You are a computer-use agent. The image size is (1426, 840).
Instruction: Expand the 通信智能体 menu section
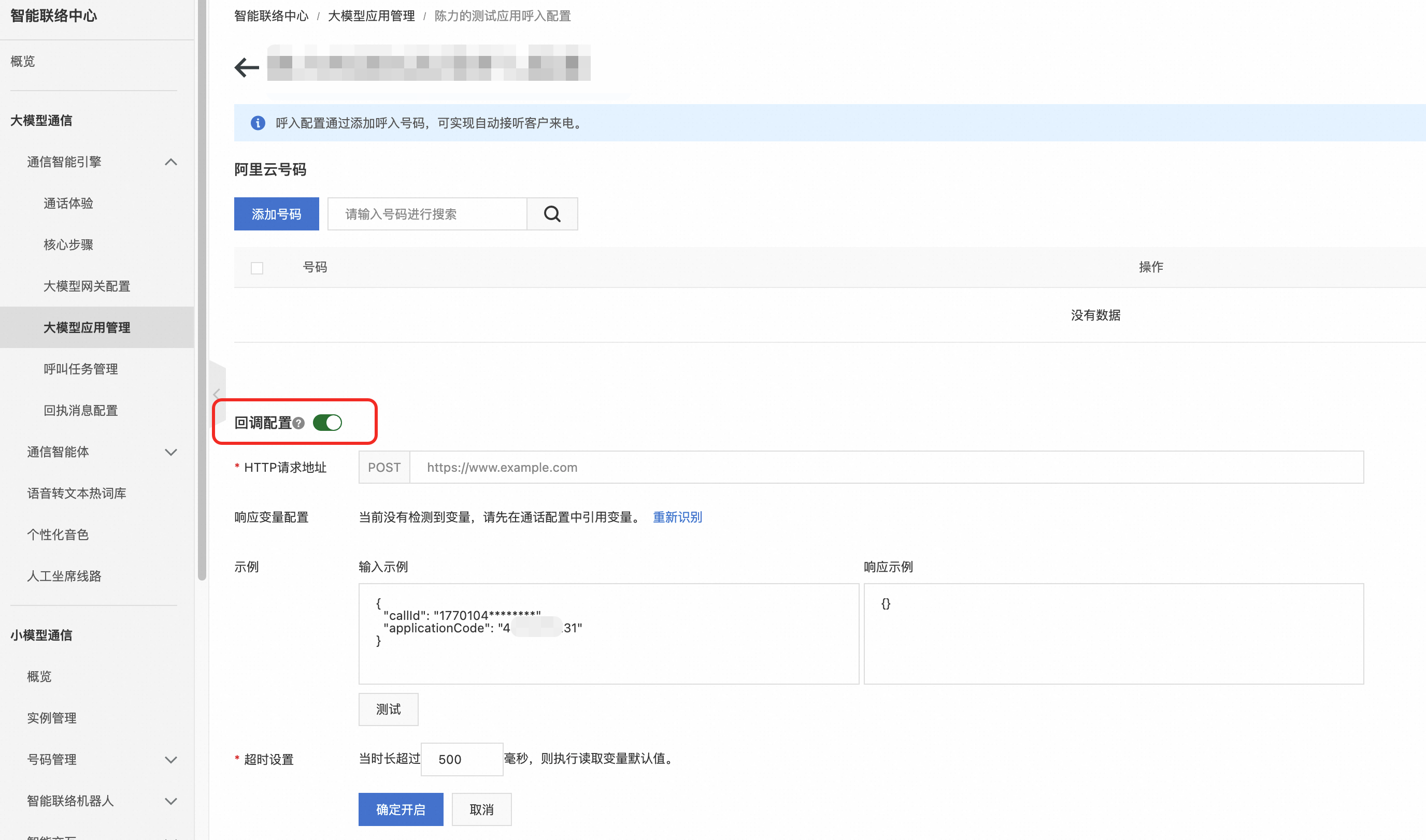coord(170,452)
